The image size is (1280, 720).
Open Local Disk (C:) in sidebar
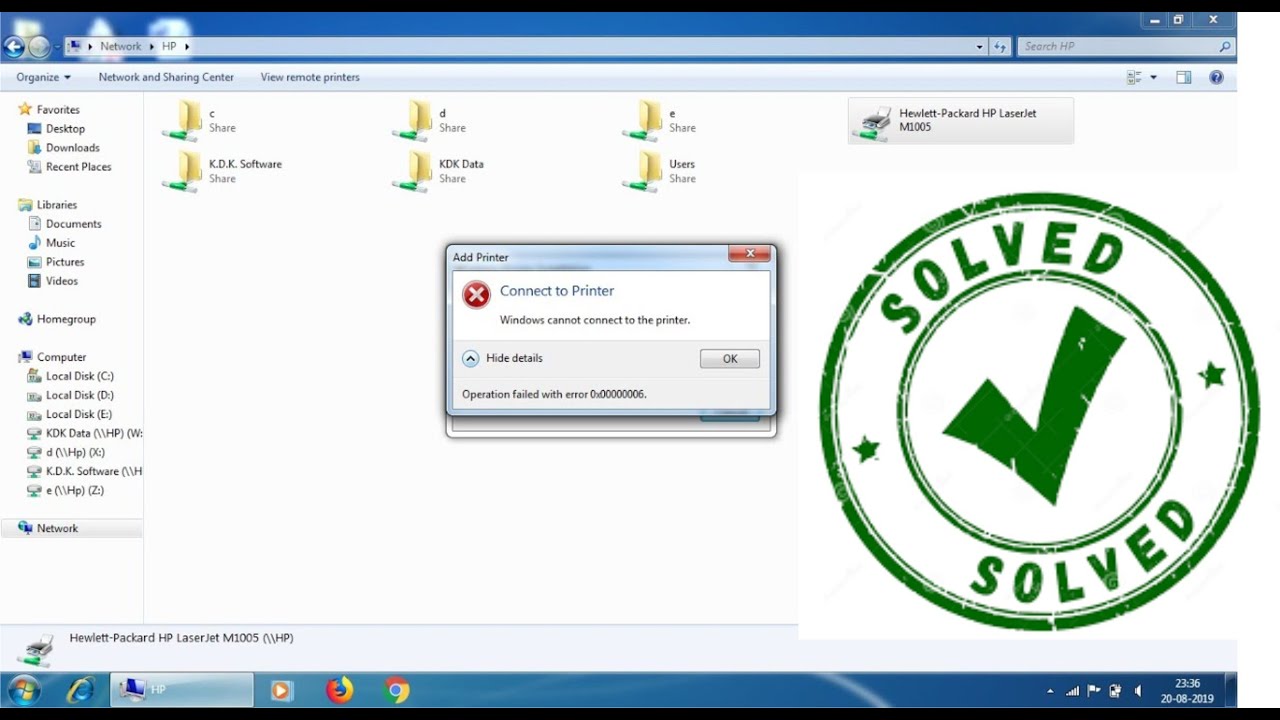pos(79,376)
